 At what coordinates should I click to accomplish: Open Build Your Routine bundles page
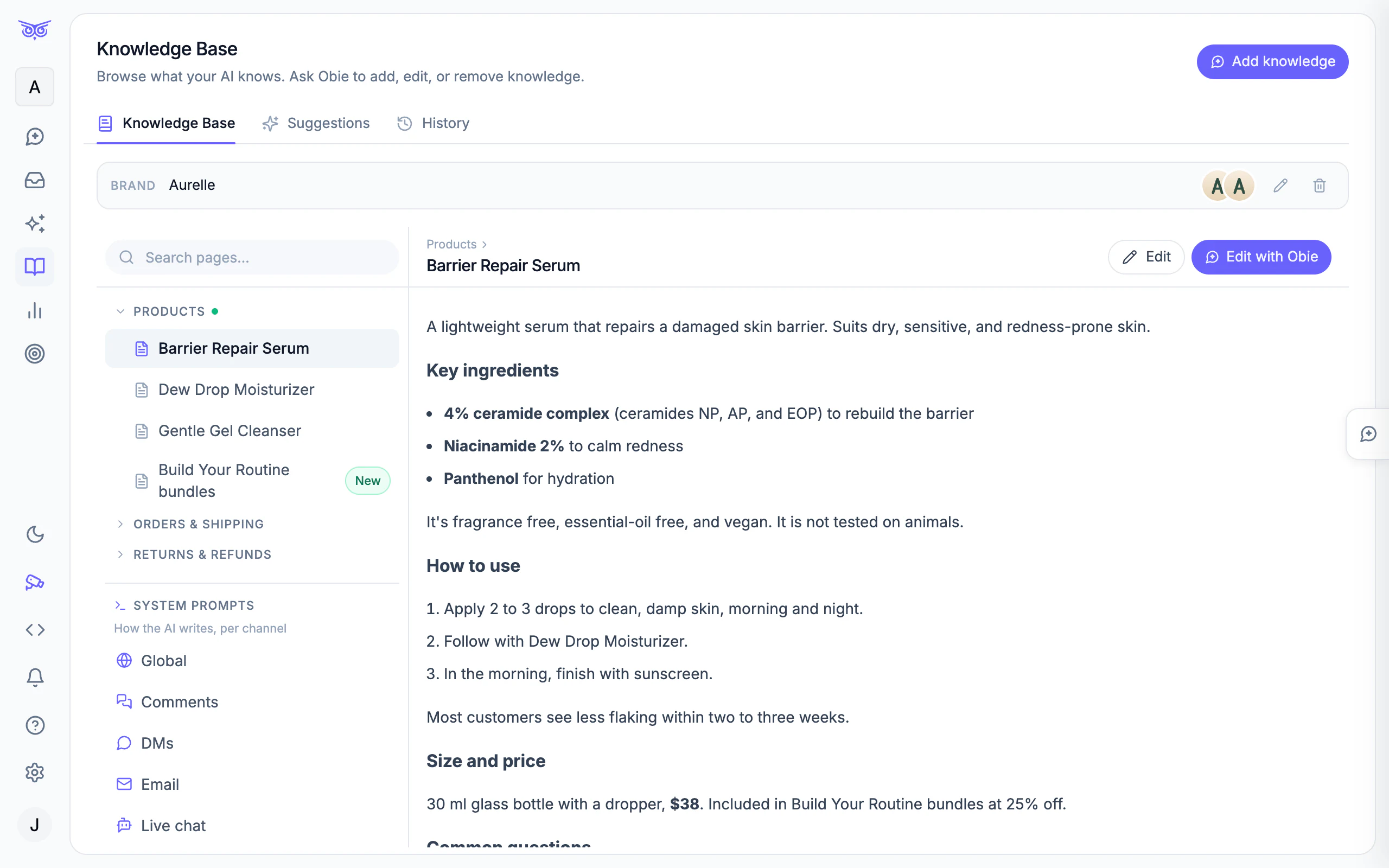click(x=252, y=481)
